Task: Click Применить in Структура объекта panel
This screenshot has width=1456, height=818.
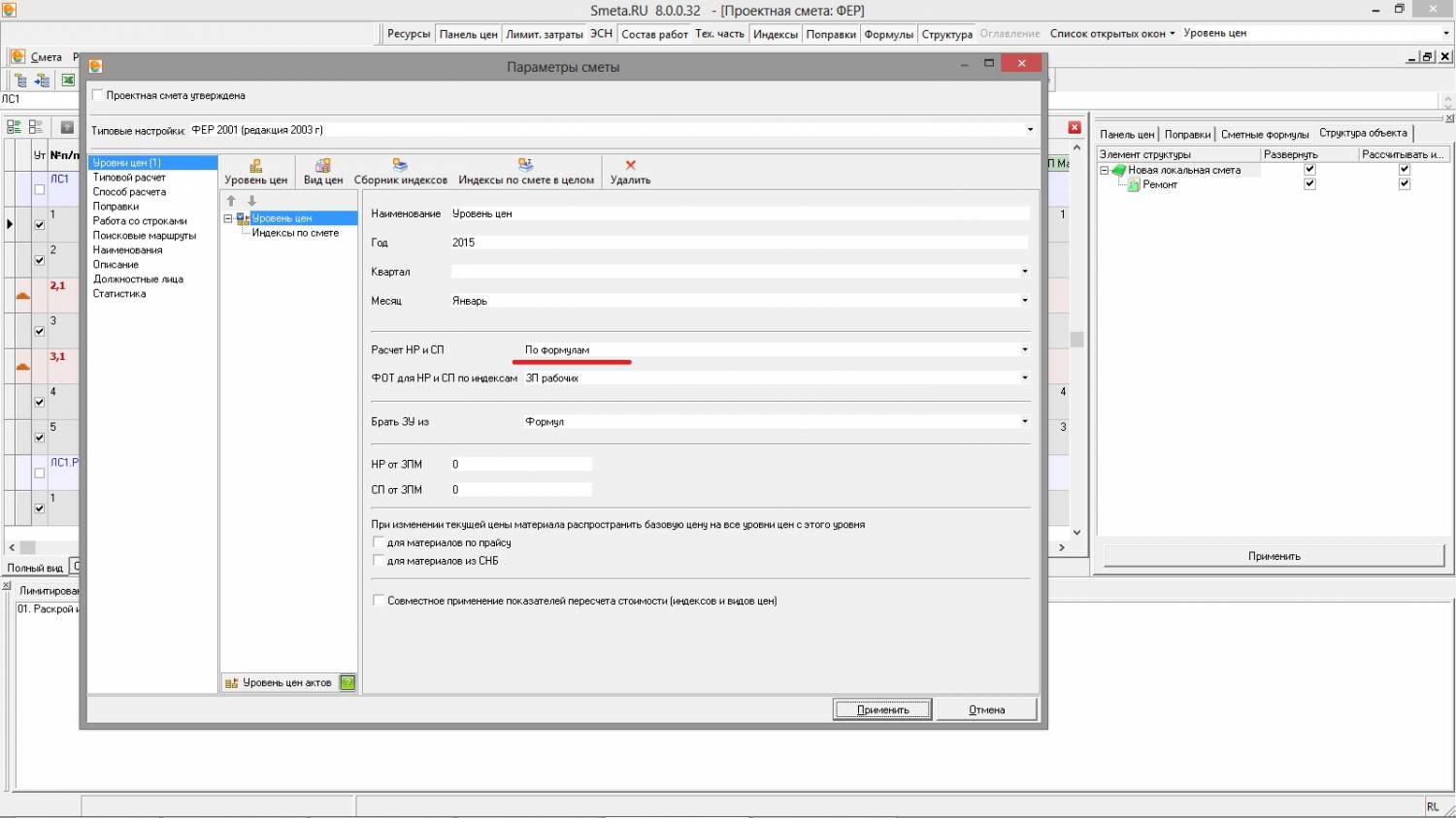Action: [x=1274, y=556]
